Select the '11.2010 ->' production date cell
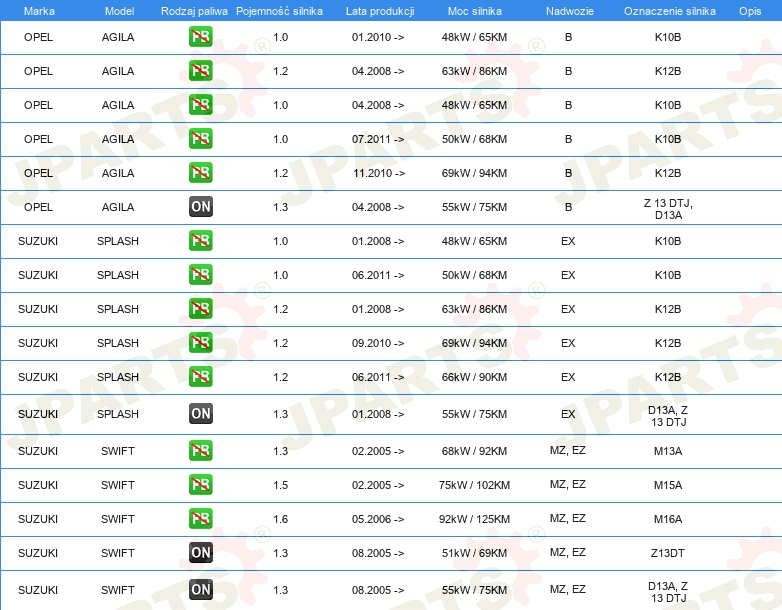 [379, 173]
